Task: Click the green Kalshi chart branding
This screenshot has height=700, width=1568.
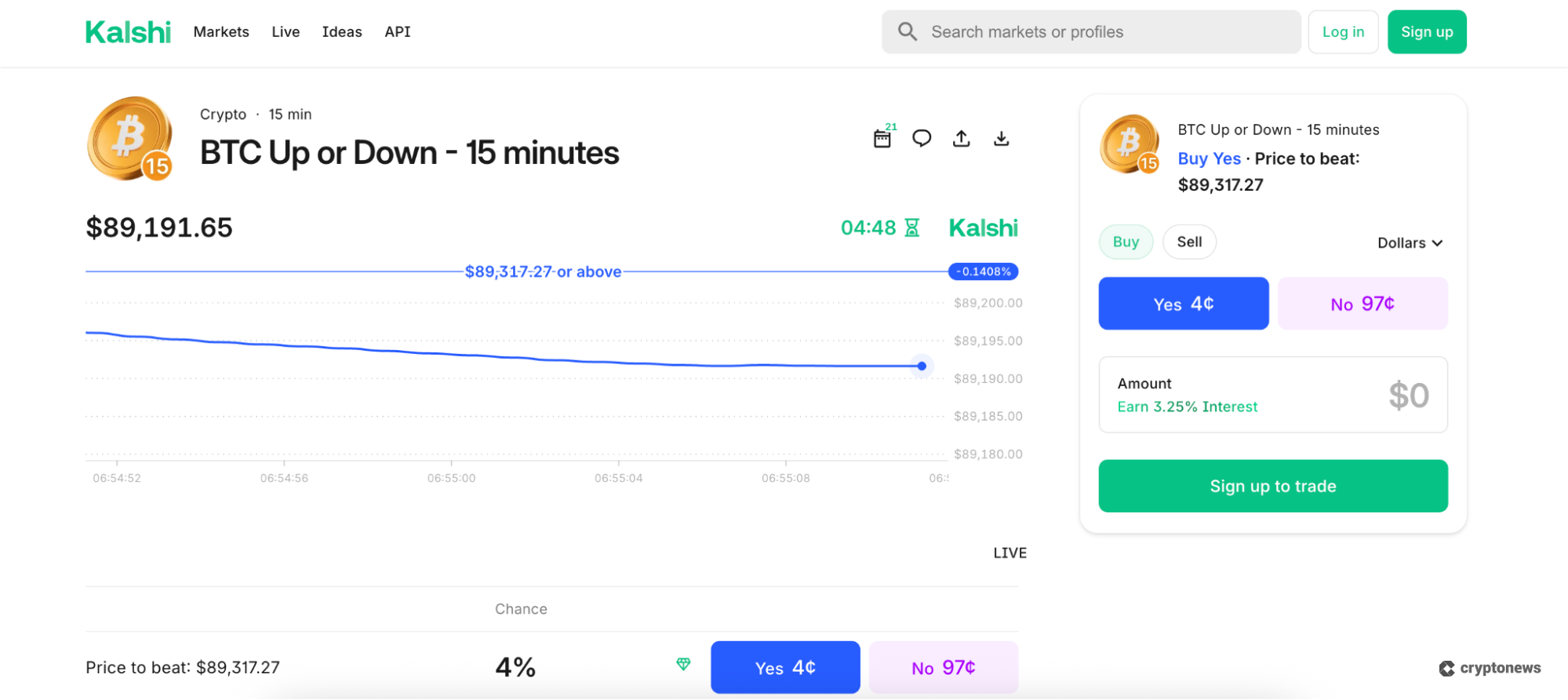Action: pyautogui.click(x=983, y=228)
